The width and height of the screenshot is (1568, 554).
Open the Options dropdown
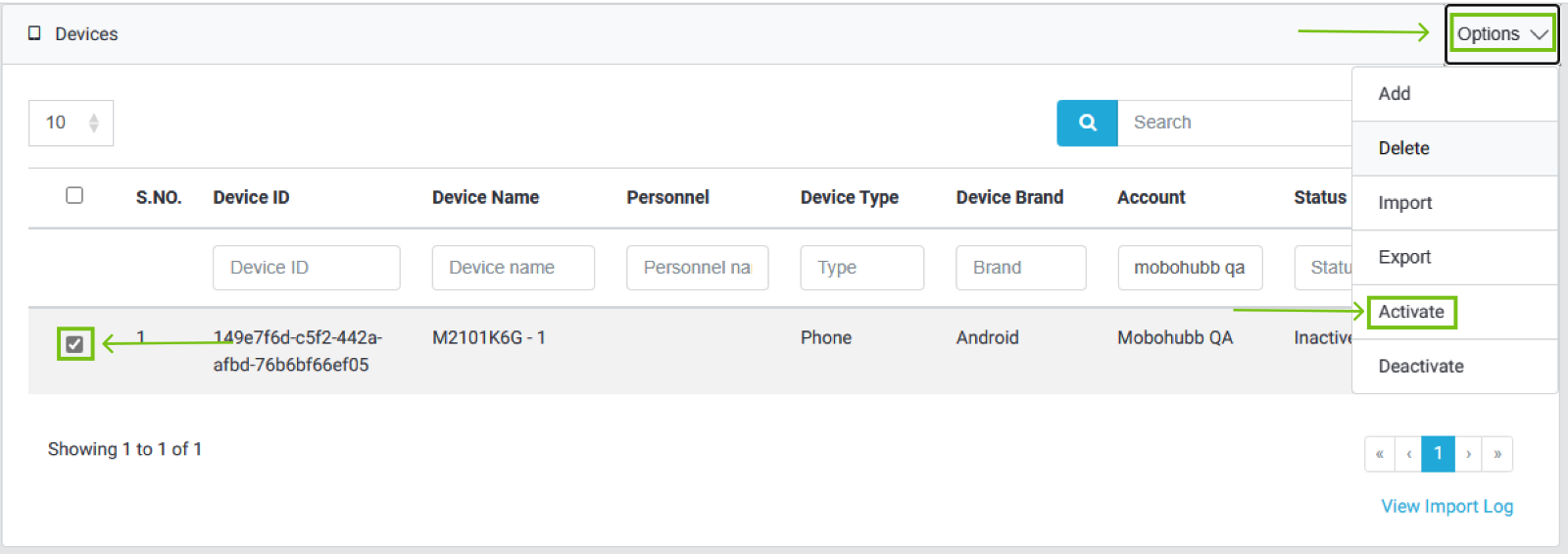pos(1500,34)
